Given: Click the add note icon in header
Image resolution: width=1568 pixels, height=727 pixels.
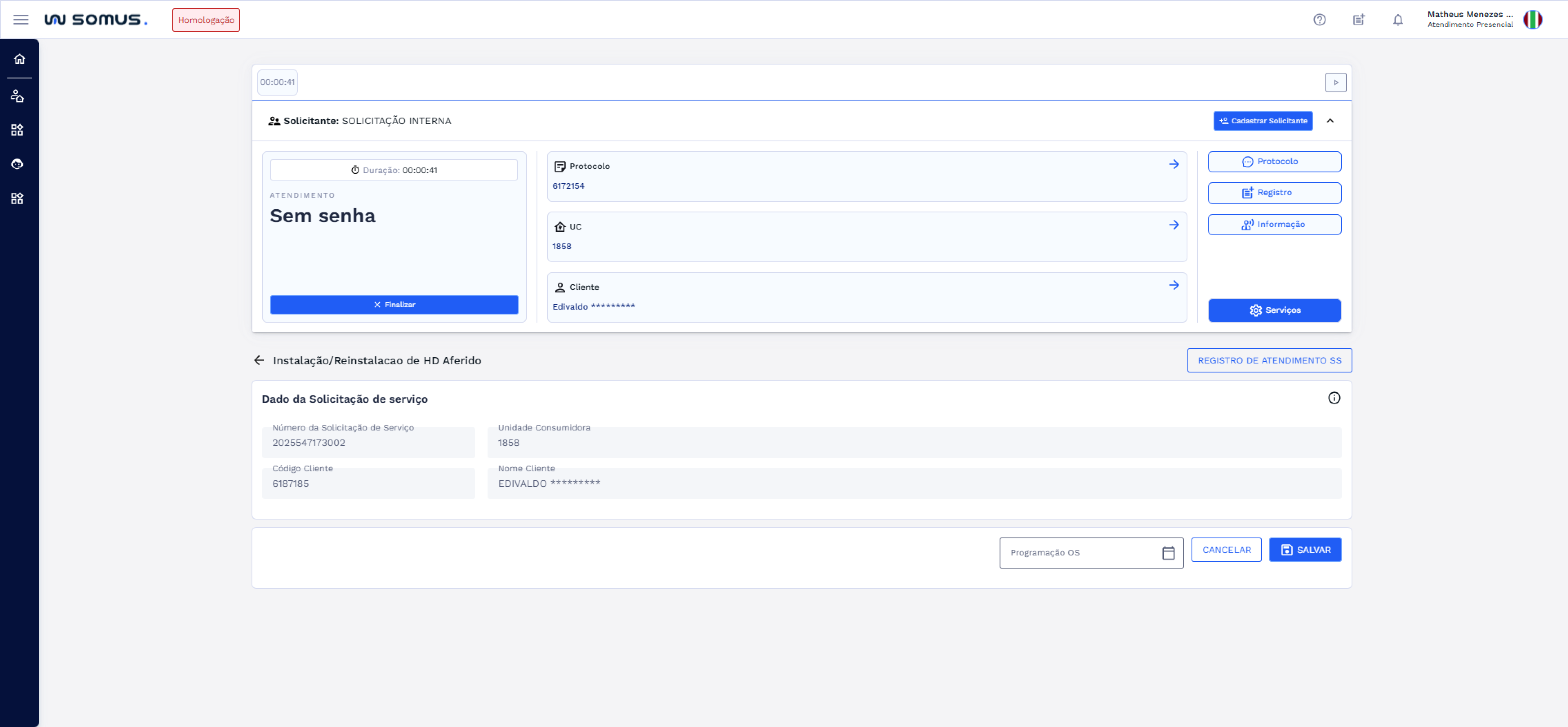Looking at the screenshot, I should click(1359, 20).
